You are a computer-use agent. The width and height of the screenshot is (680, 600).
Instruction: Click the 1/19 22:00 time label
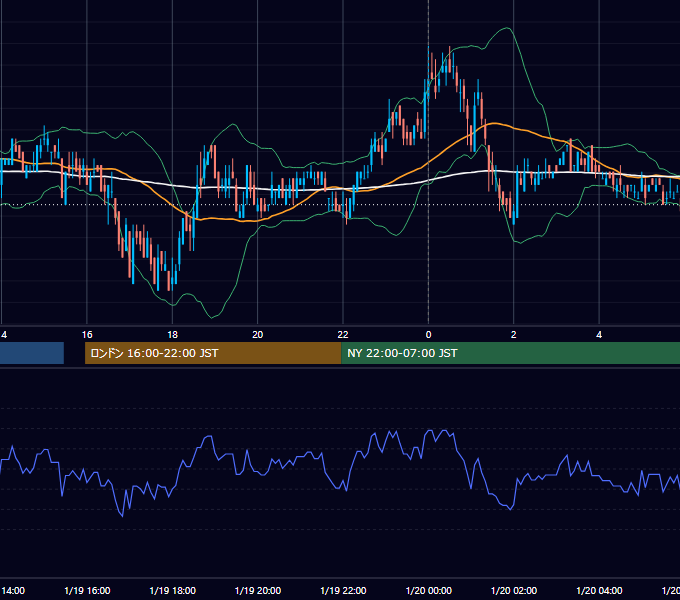coord(343,590)
